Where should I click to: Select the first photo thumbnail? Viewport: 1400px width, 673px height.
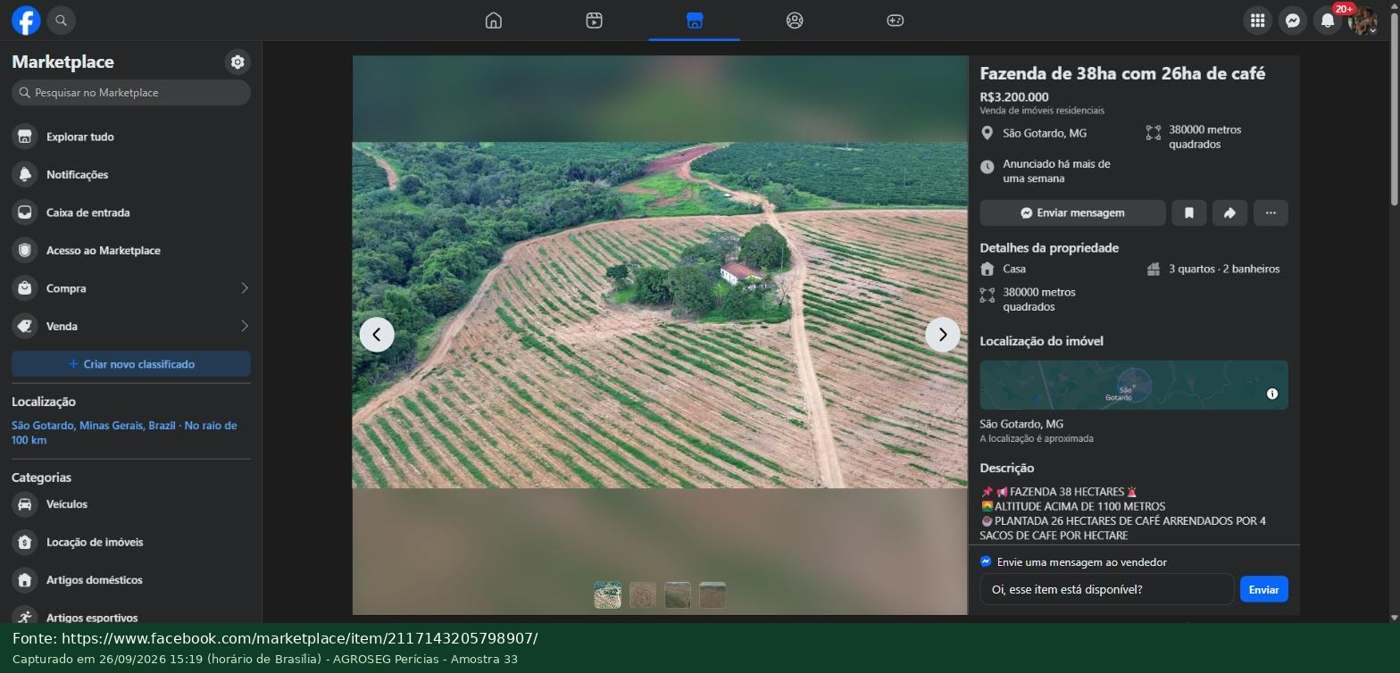pyautogui.click(x=607, y=595)
